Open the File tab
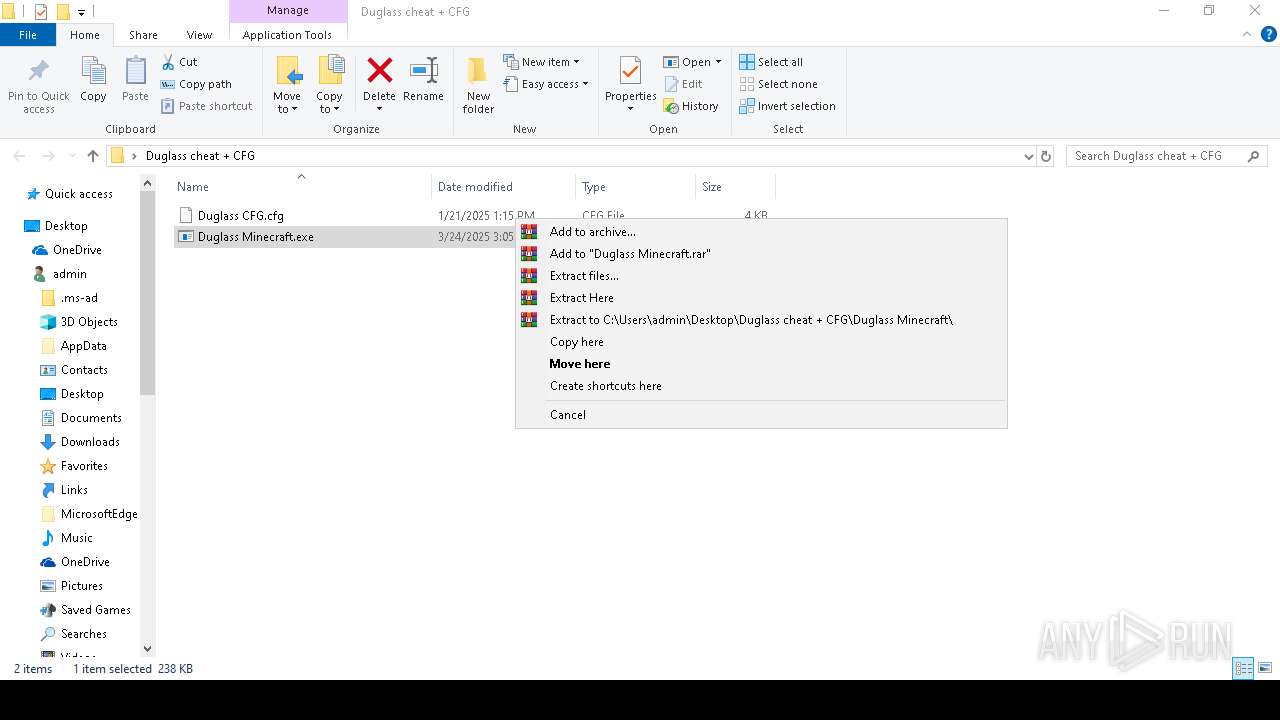 click(28, 35)
